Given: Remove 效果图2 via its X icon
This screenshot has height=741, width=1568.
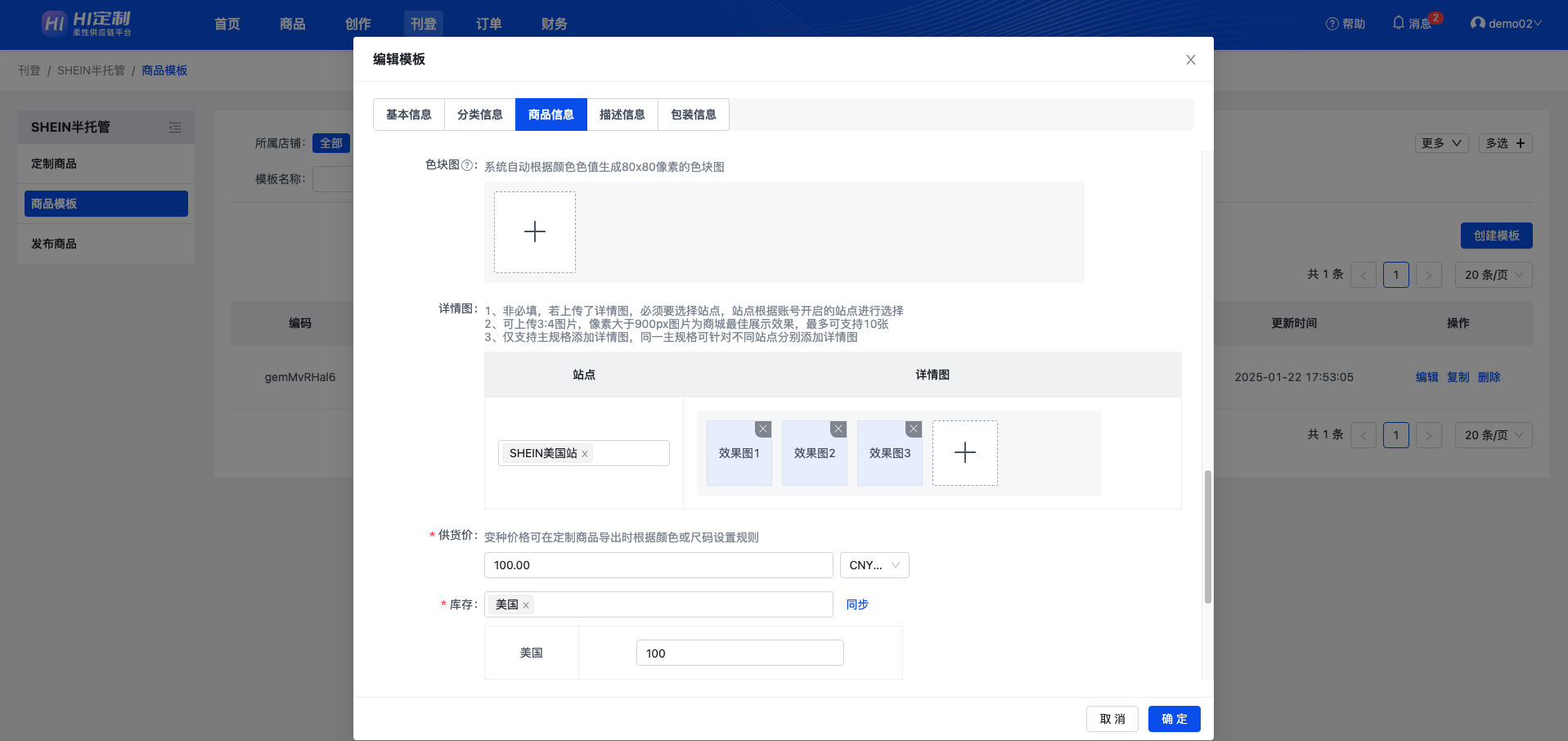Looking at the screenshot, I should click(838, 429).
